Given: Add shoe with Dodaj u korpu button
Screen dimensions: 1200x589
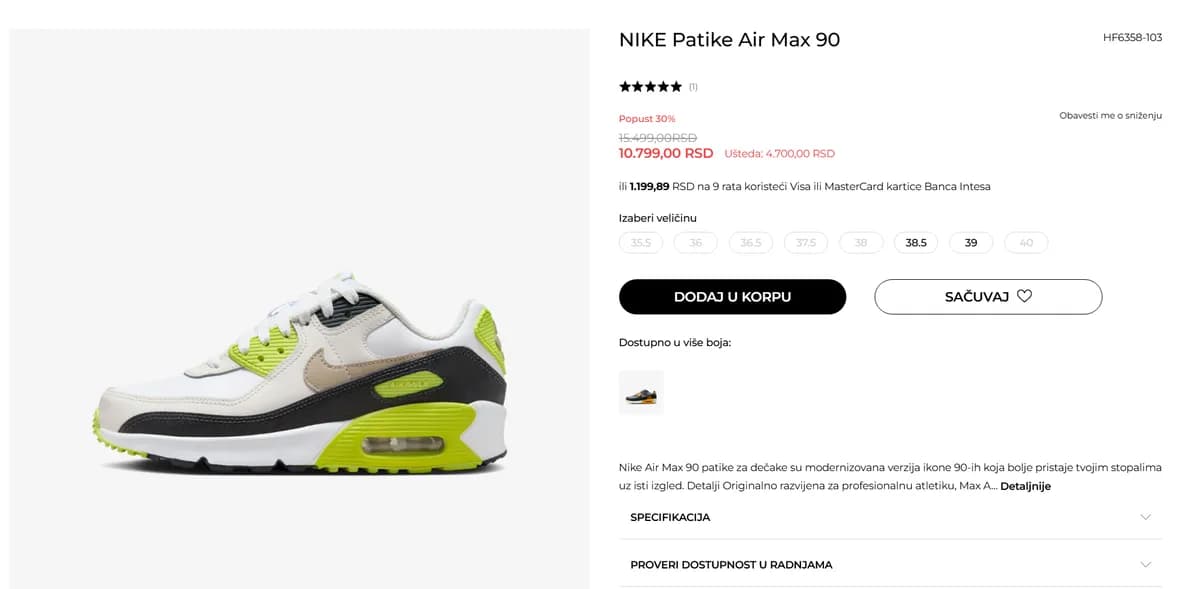Looking at the screenshot, I should [732, 297].
